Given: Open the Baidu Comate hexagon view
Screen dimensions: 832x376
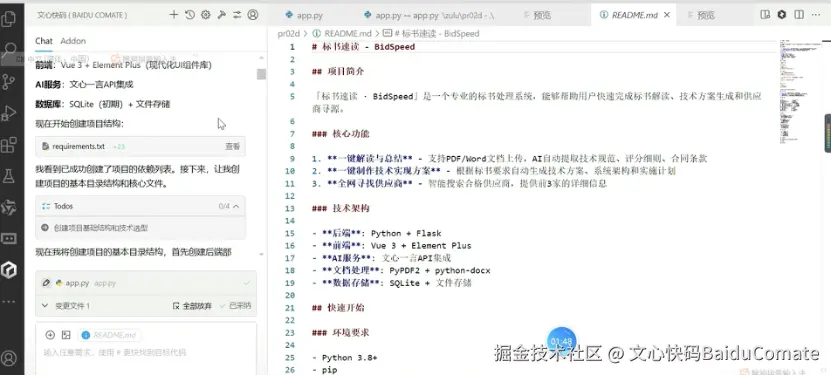Looking at the screenshot, I should [x=9, y=270].
